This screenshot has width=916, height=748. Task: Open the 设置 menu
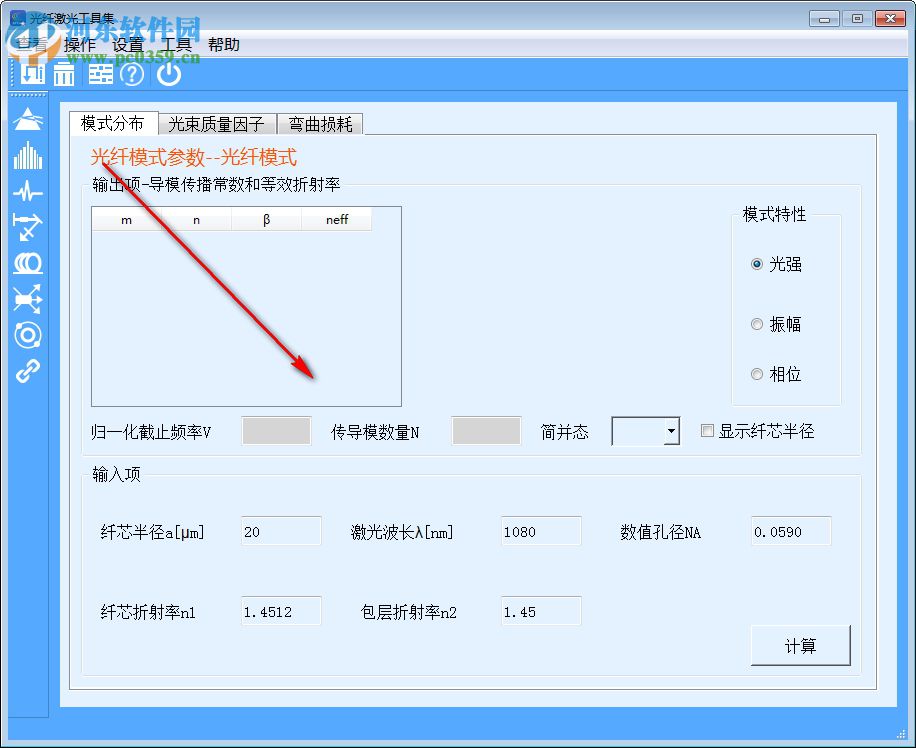pos(128,44)
